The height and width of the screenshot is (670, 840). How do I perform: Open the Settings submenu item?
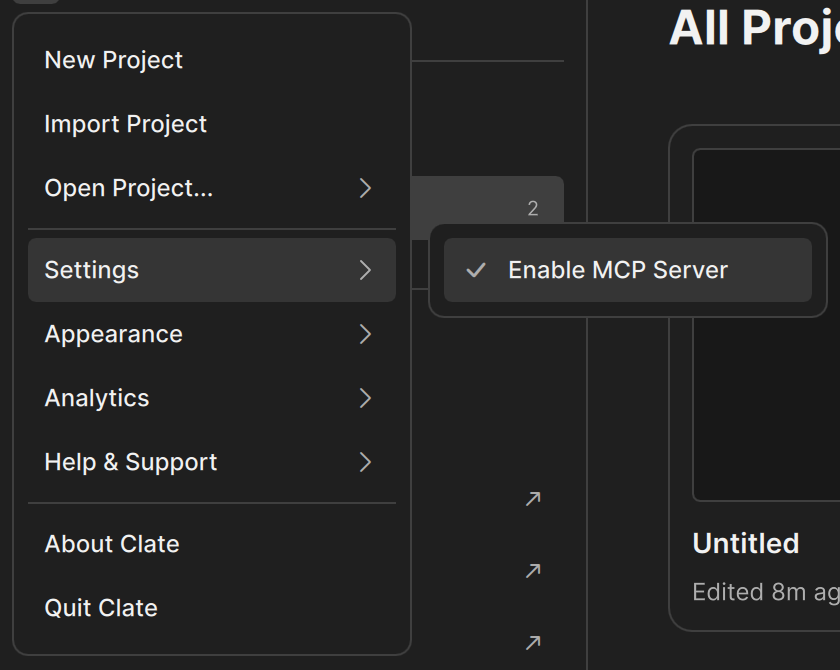[x=212, y=270]
